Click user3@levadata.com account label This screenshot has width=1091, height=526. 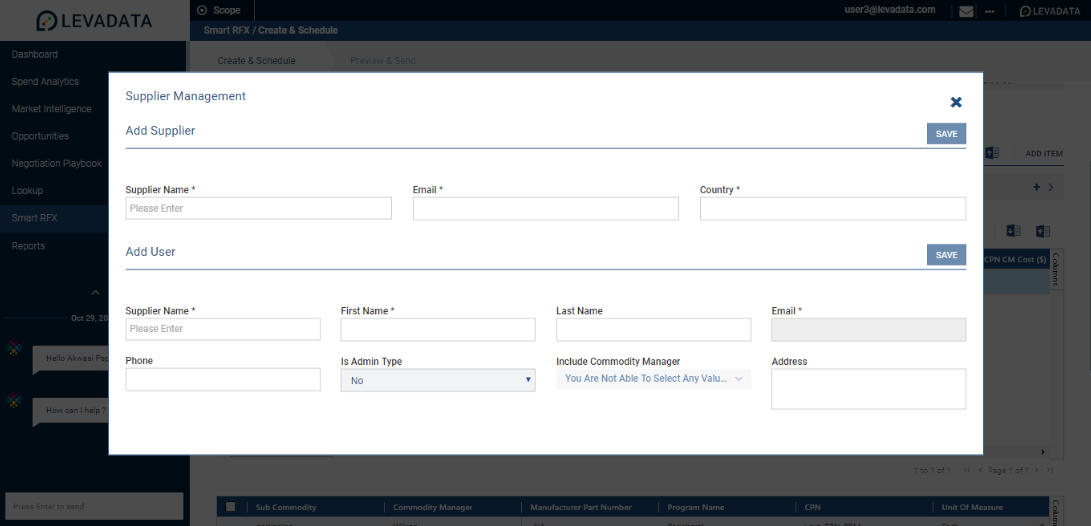889,10
